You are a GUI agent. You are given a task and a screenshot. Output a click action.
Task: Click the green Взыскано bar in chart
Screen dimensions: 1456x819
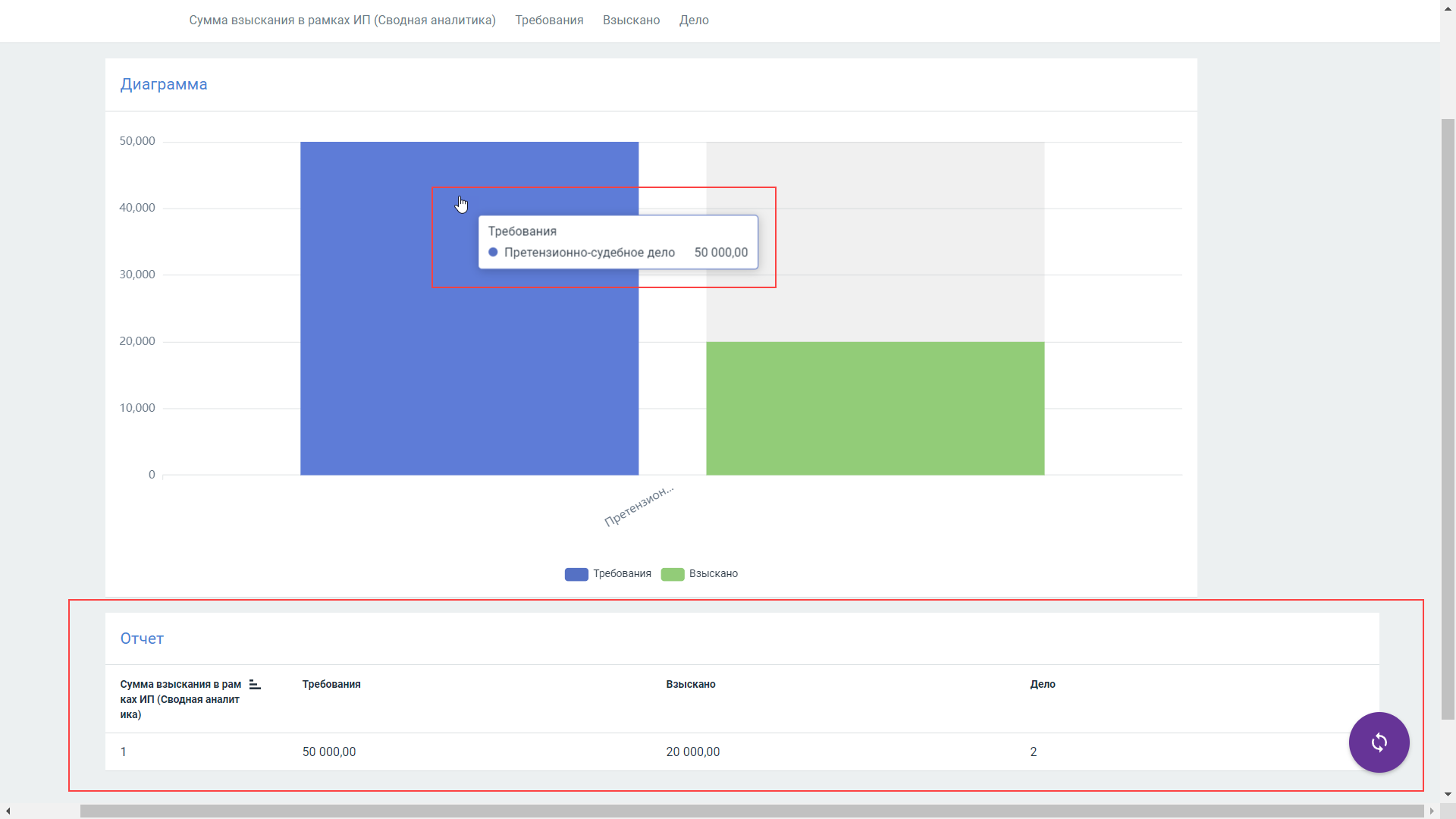point(875,409)
